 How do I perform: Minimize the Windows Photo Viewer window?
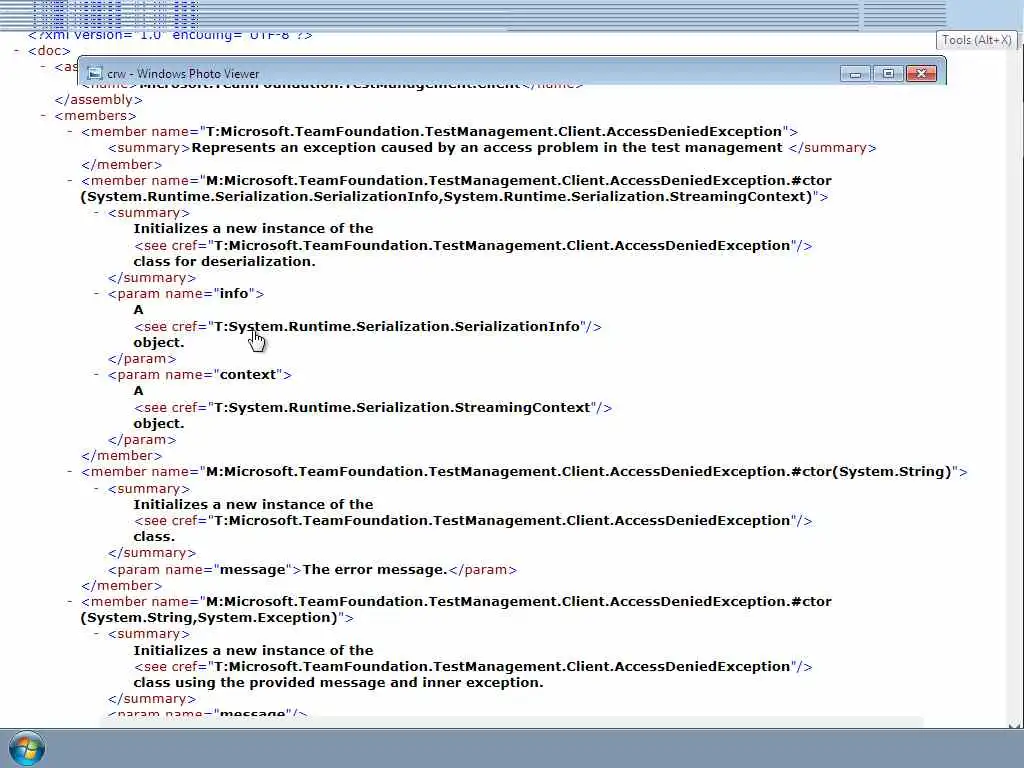(855, 74)
